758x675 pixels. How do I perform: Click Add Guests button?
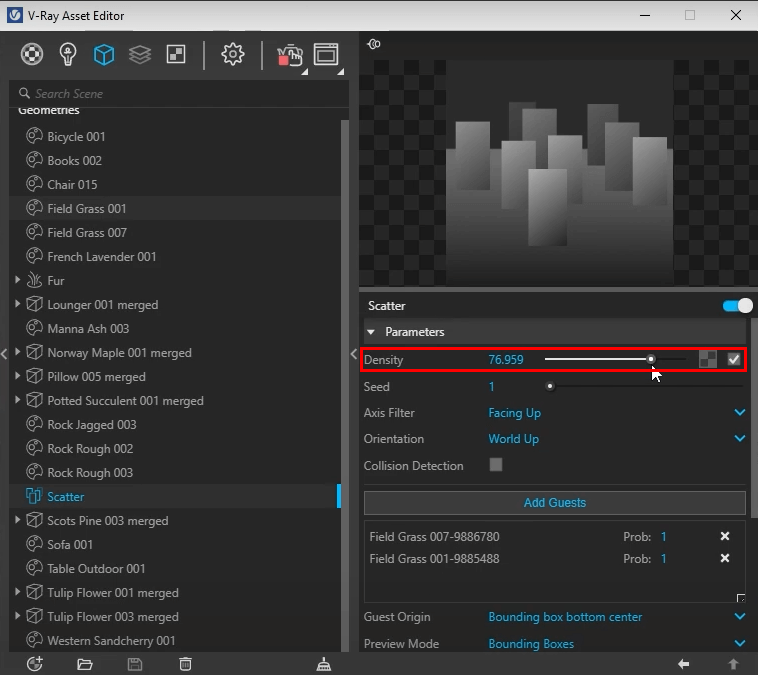coord(554,503)
